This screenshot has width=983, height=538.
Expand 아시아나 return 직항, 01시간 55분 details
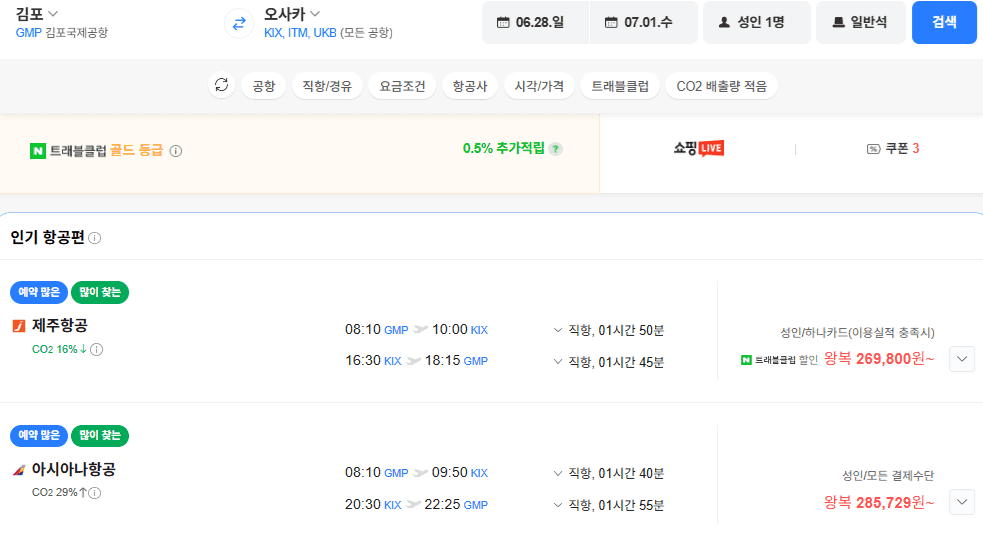coord(608,505)
